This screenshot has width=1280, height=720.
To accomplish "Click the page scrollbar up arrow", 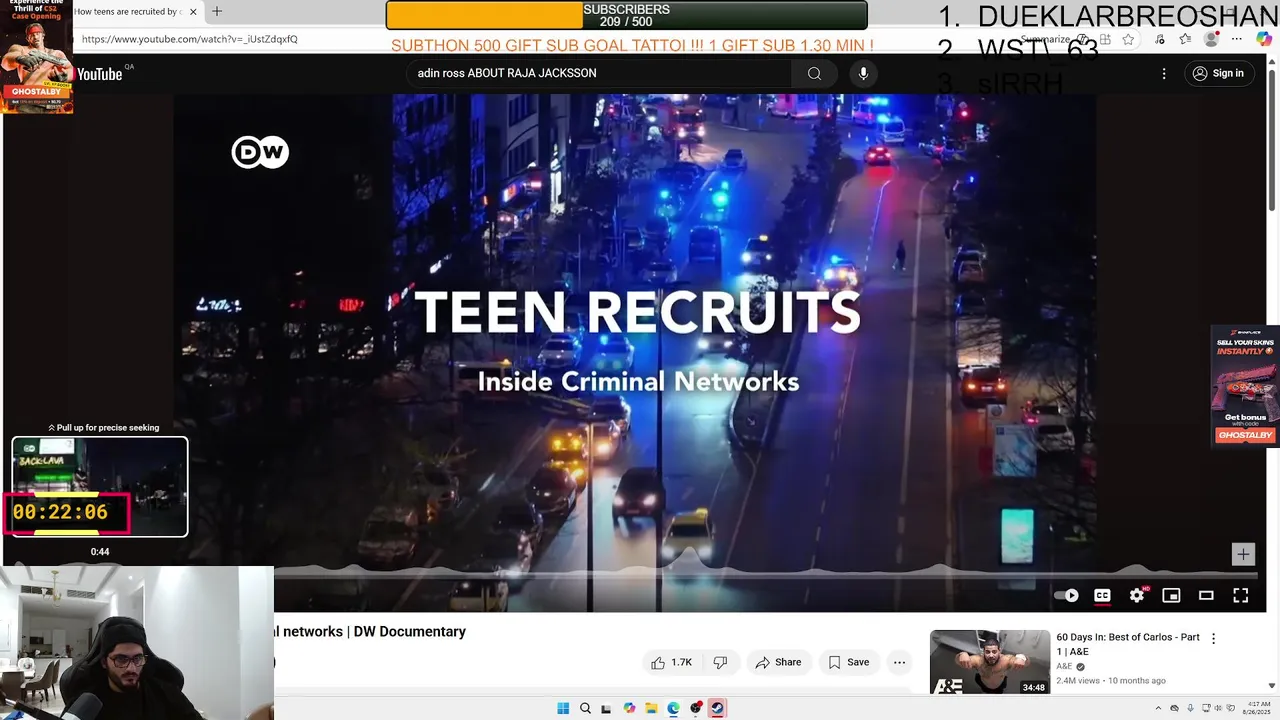I will [x=1273, y=60].
